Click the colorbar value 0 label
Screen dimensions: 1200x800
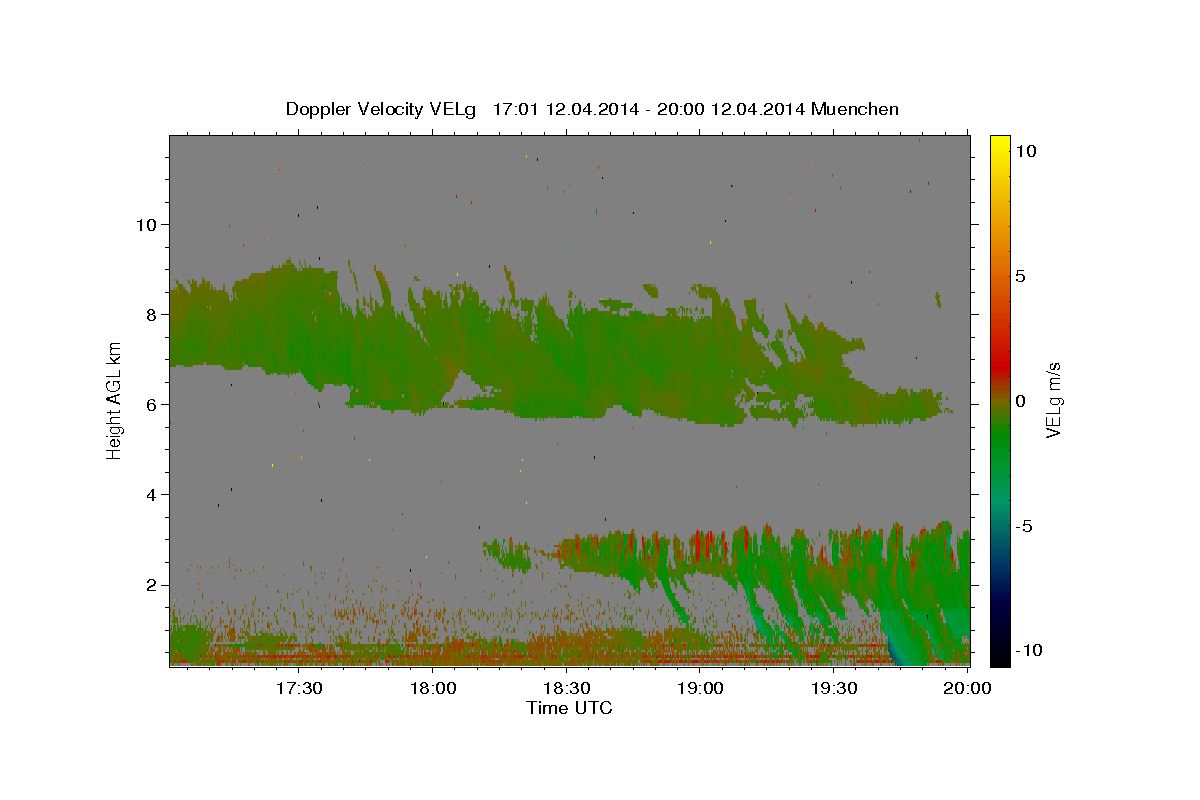(1020, 401)
